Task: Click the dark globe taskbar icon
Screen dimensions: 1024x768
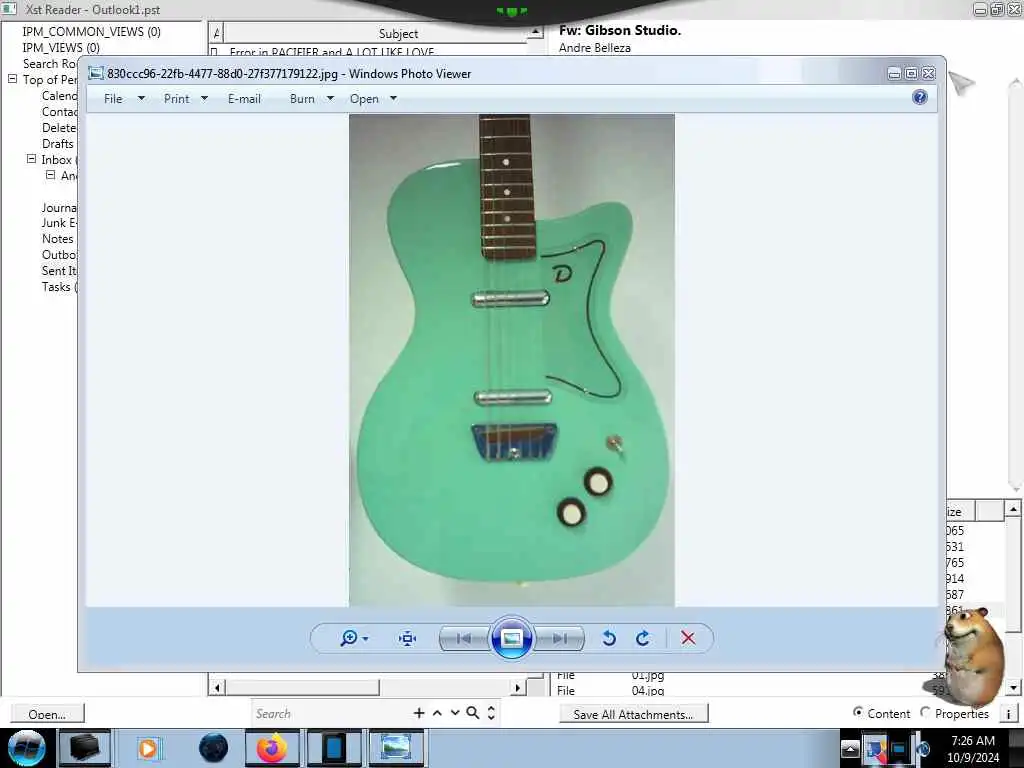Action: 214,748
